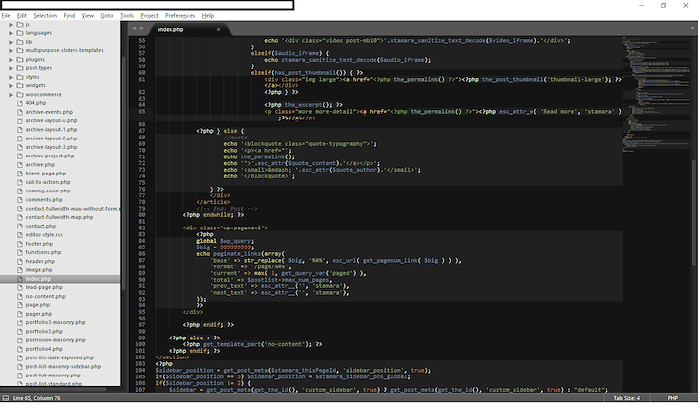Click the file icon beside portfolio4.php
Screen dimensions: 700x416
point(20,349)
